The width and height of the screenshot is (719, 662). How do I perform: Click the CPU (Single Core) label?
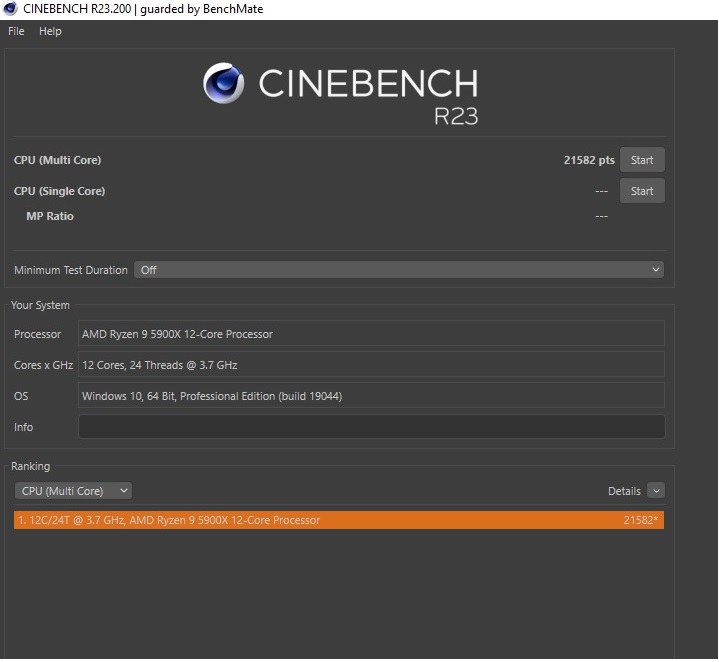[60, 191]
